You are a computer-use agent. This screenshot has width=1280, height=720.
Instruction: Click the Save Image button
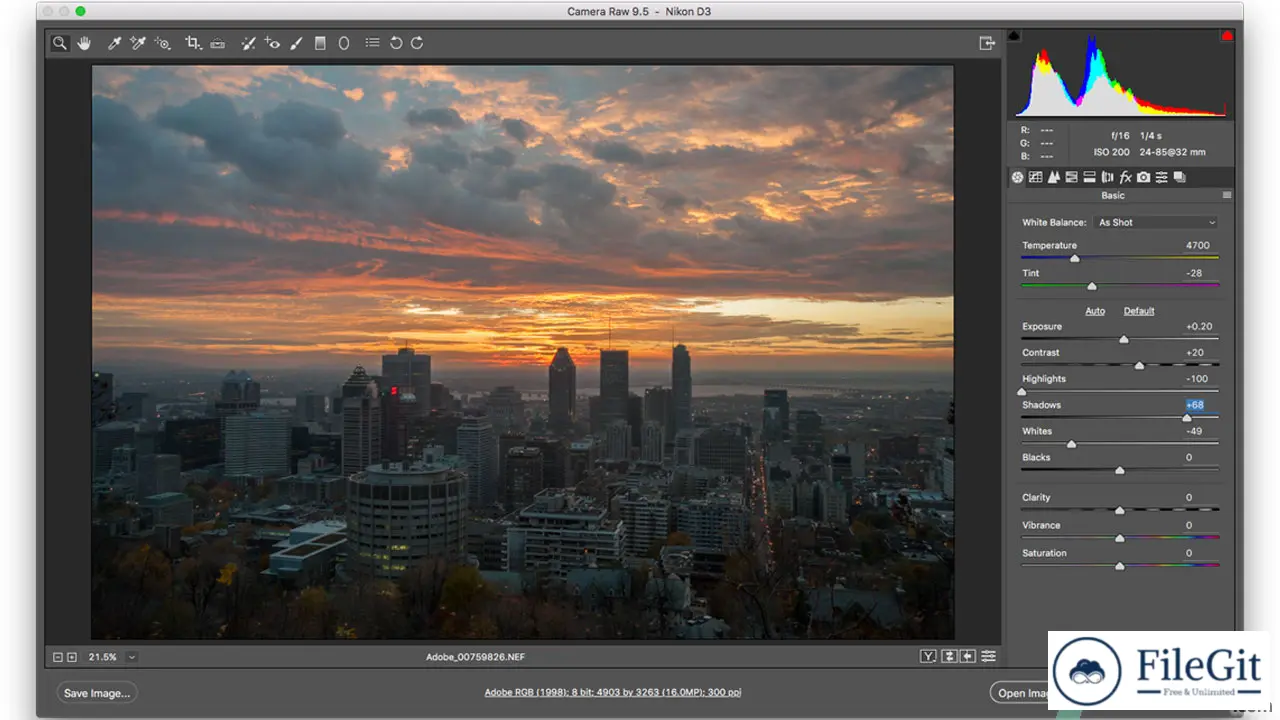click(97, 693)
